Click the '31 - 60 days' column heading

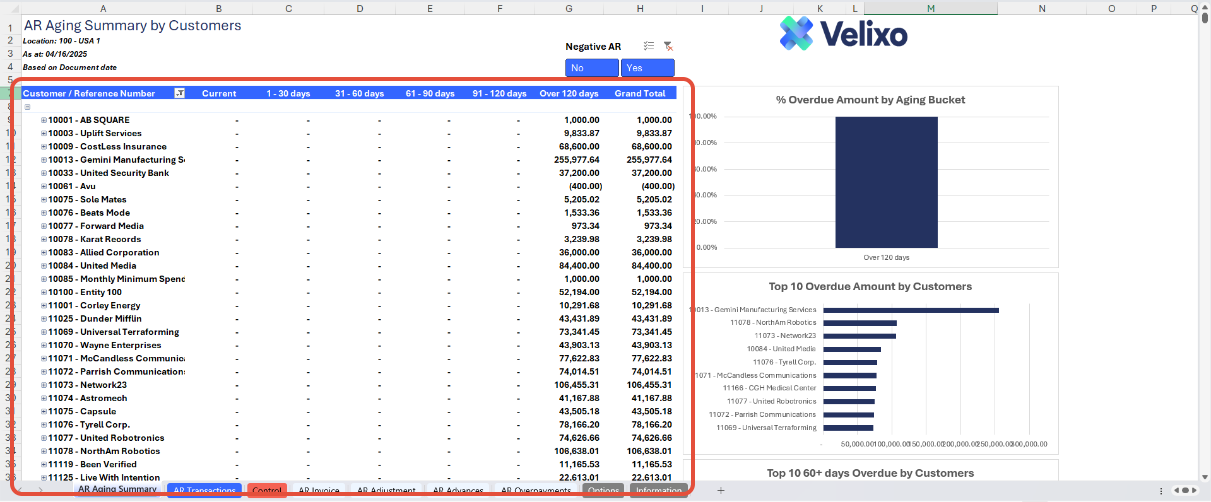(359, 93)
